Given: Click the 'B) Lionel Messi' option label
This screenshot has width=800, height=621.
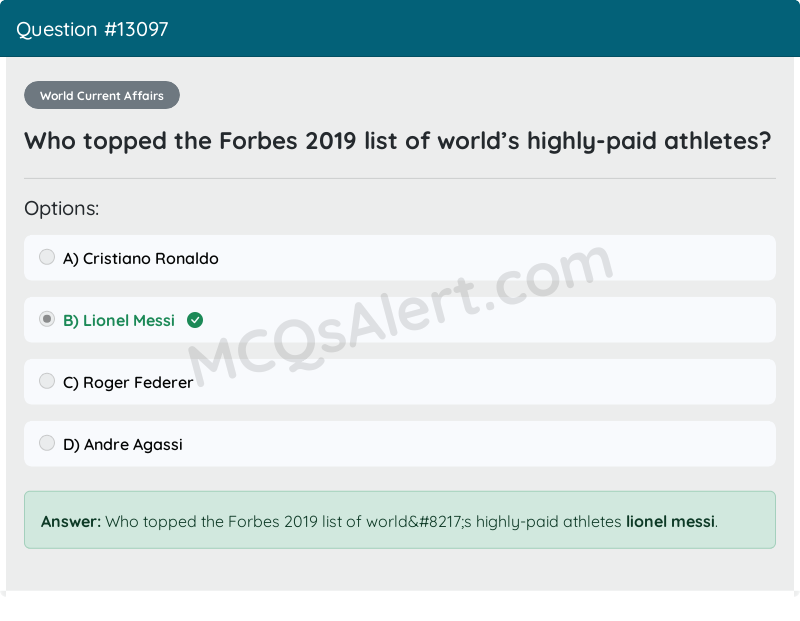Looking at the screenshot, I should 119,321.
